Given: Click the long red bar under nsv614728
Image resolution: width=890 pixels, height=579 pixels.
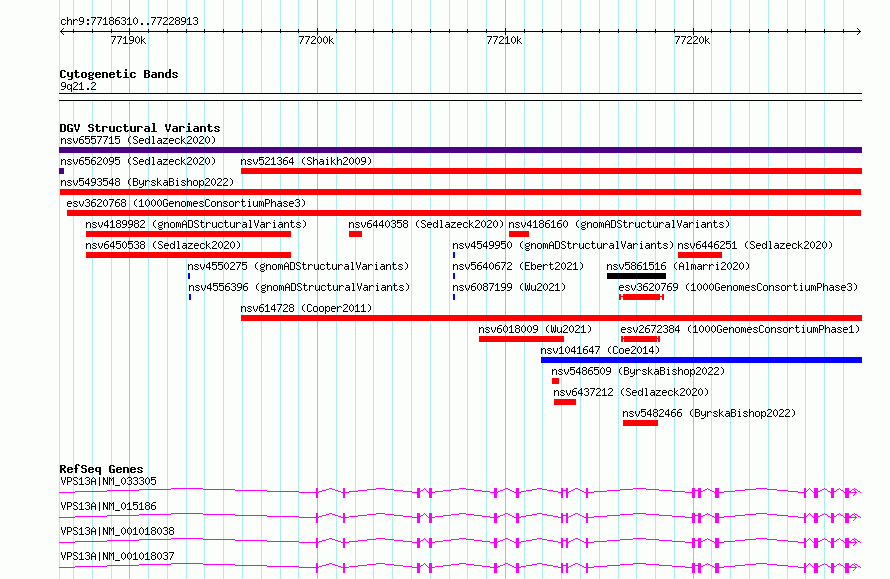Looking at the screenshot, I should [551, 318].
